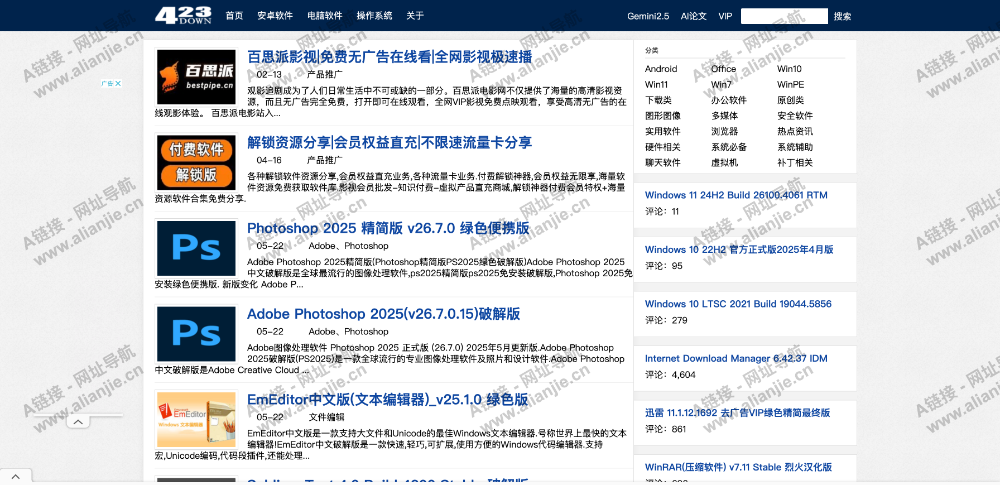Select the Win11 category
This screenshot has width=1000, height=485.
coord(656,84)
